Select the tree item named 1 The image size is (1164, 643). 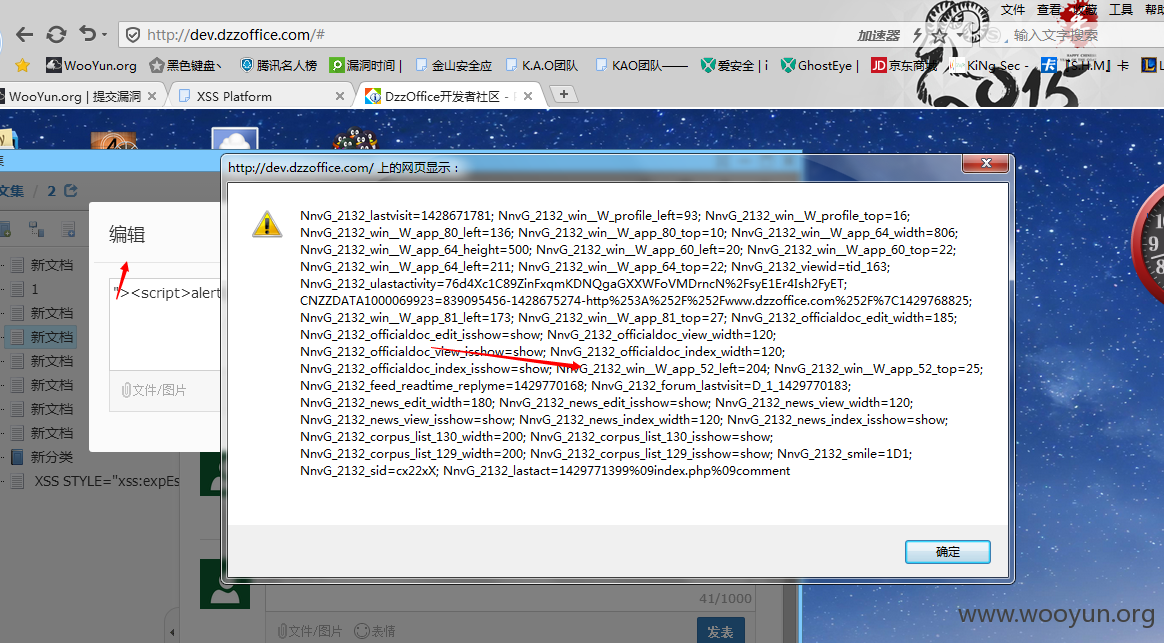(x=35, y=289)
